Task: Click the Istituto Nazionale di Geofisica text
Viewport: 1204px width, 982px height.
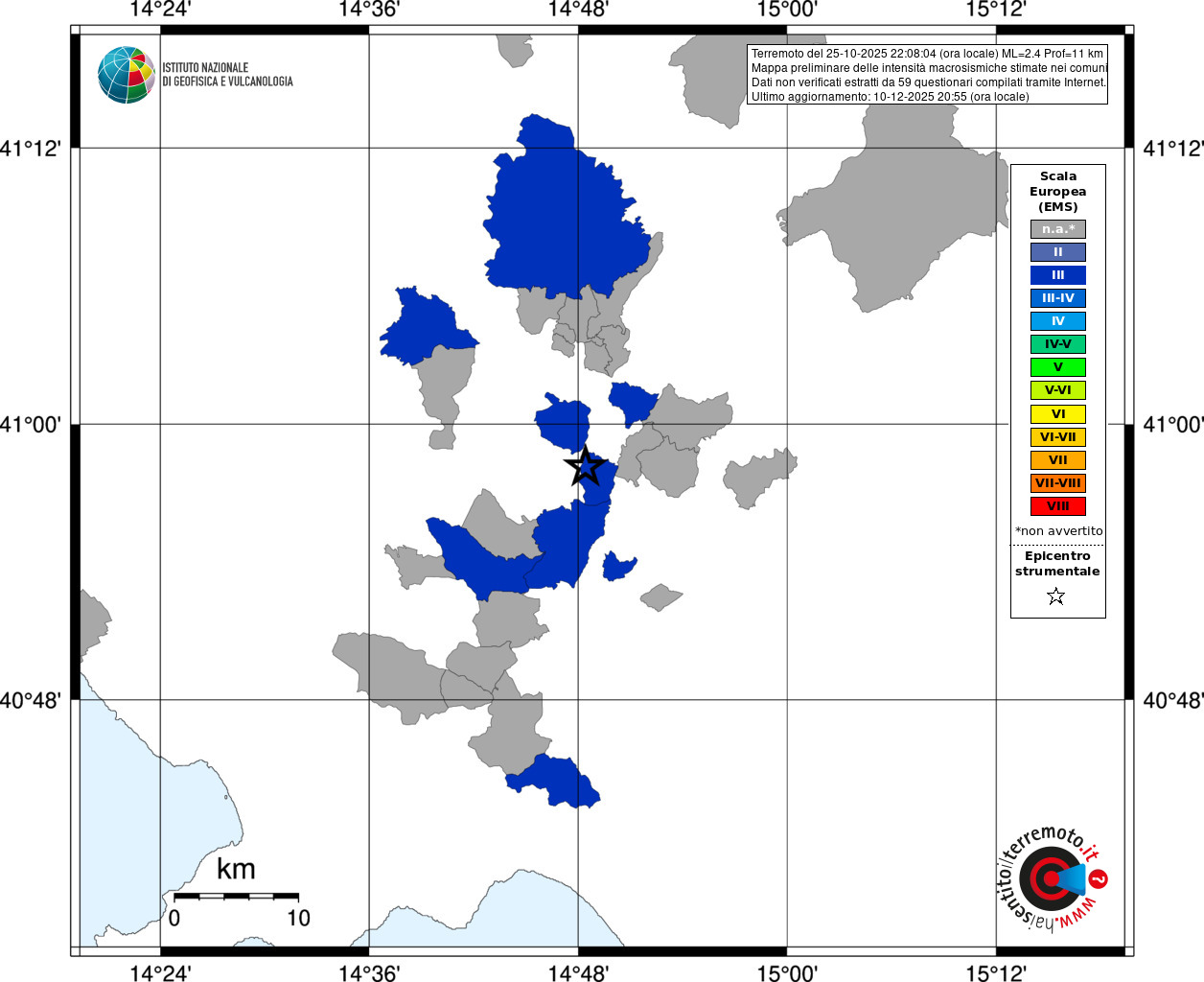Action: 227,75
